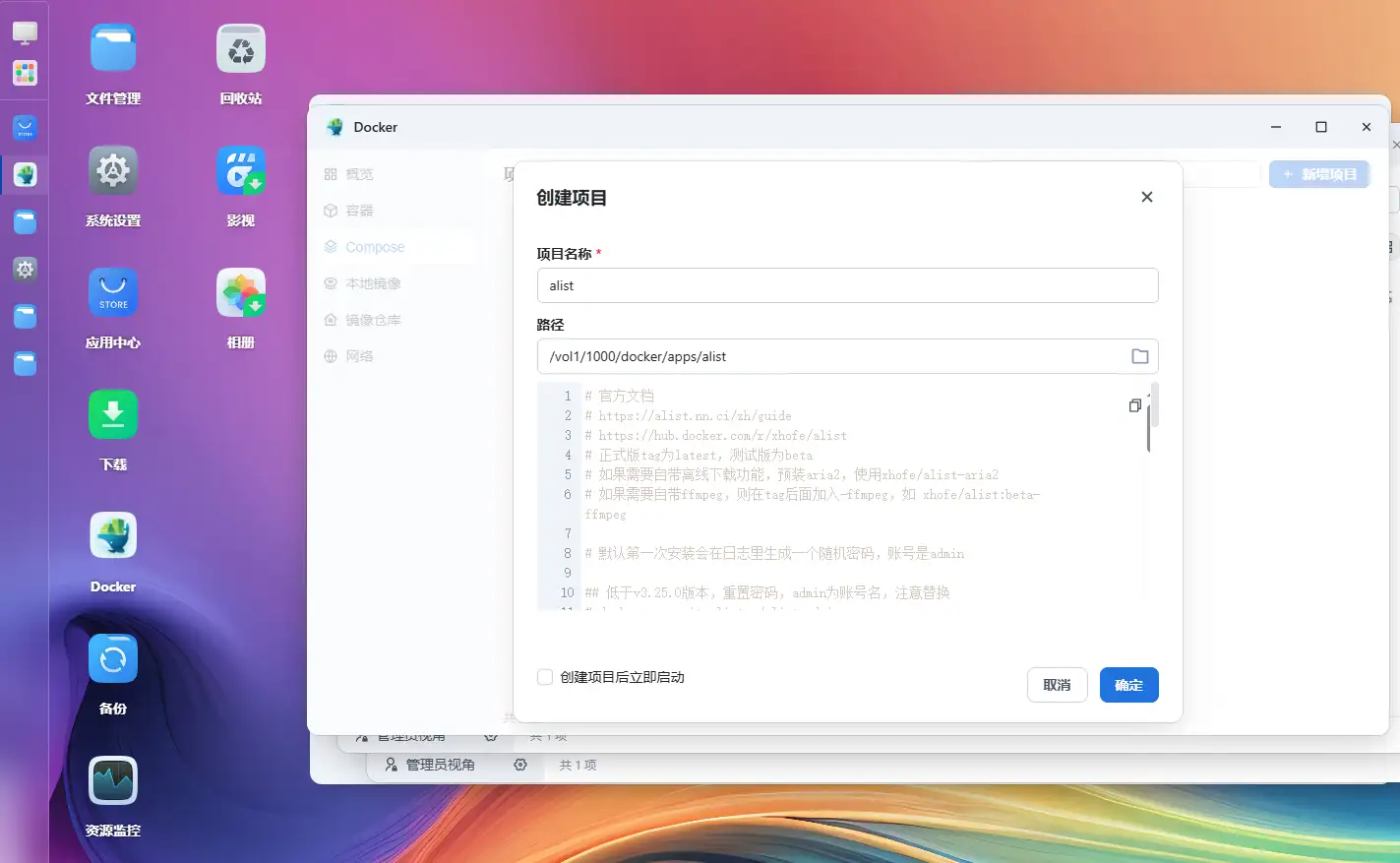Click the folder browse icon beside the path field

click(1140, 356)
